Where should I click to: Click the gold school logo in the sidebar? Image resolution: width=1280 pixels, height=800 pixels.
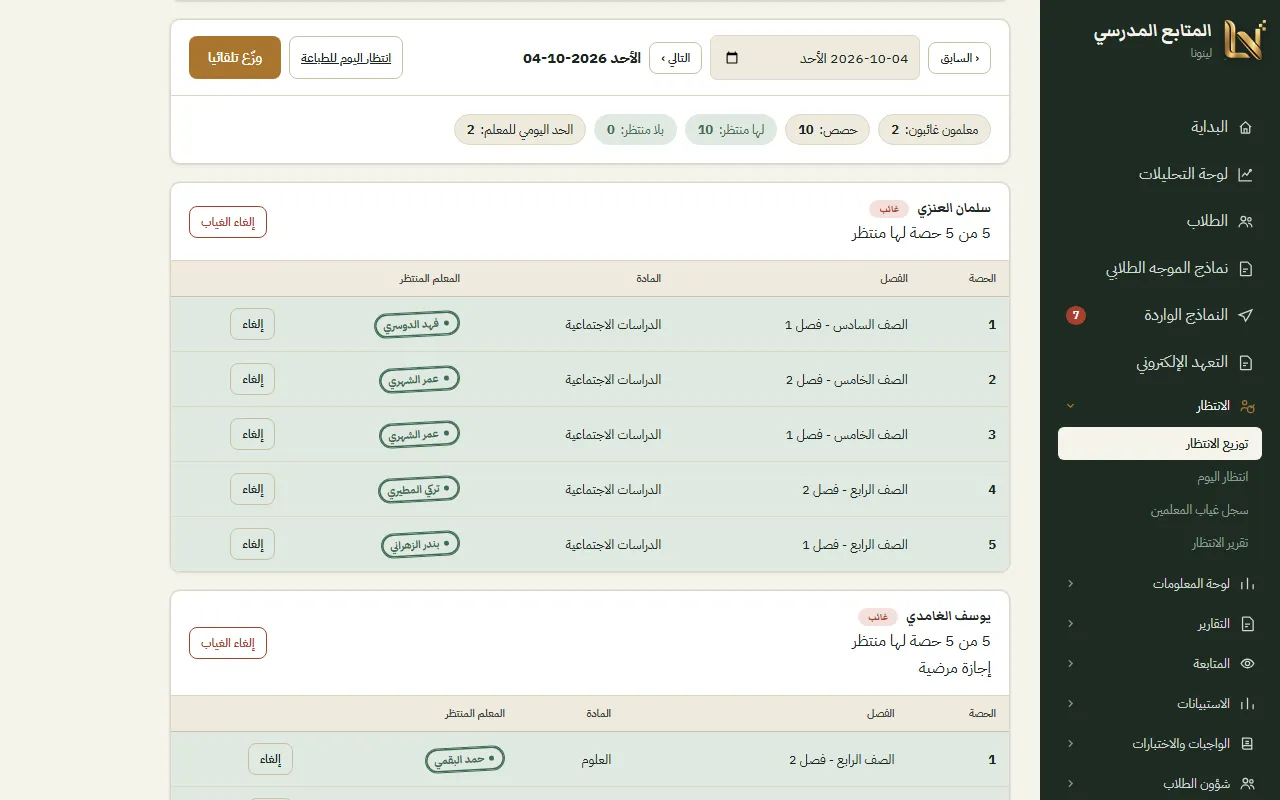click(1244, 40)
